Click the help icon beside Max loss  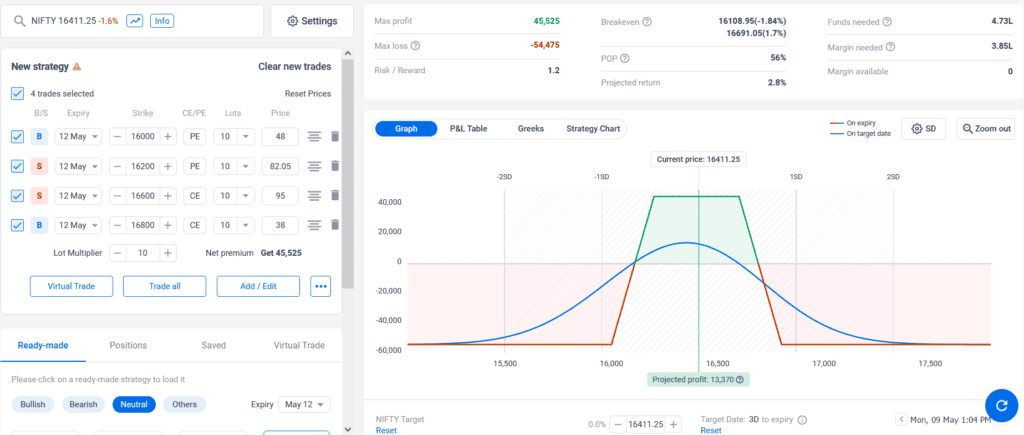click(x=415, y=46)
